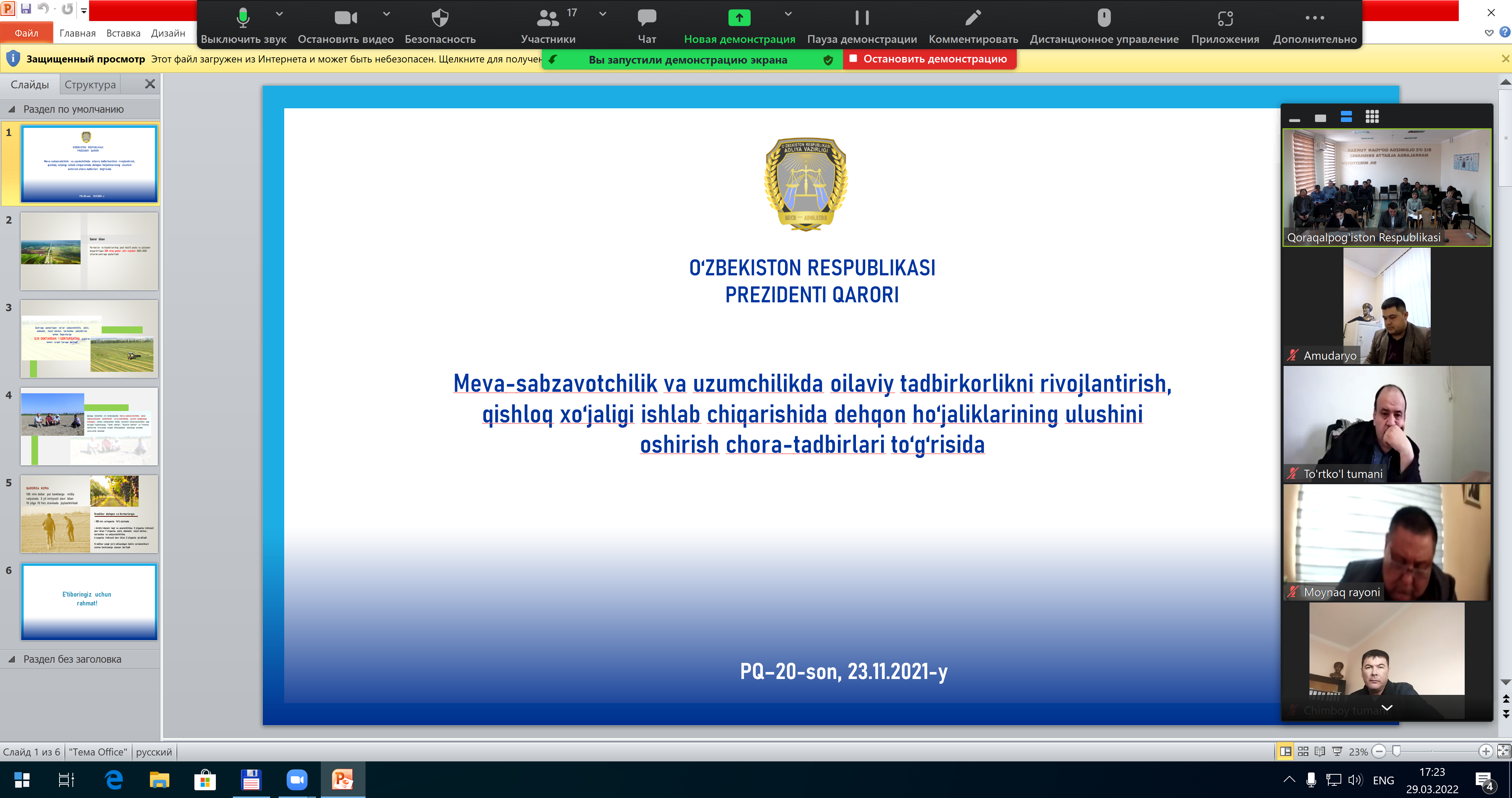Open File Explorer from taskbar
This screenshot has width=1512, height=798.
click(x=159, y=780)
